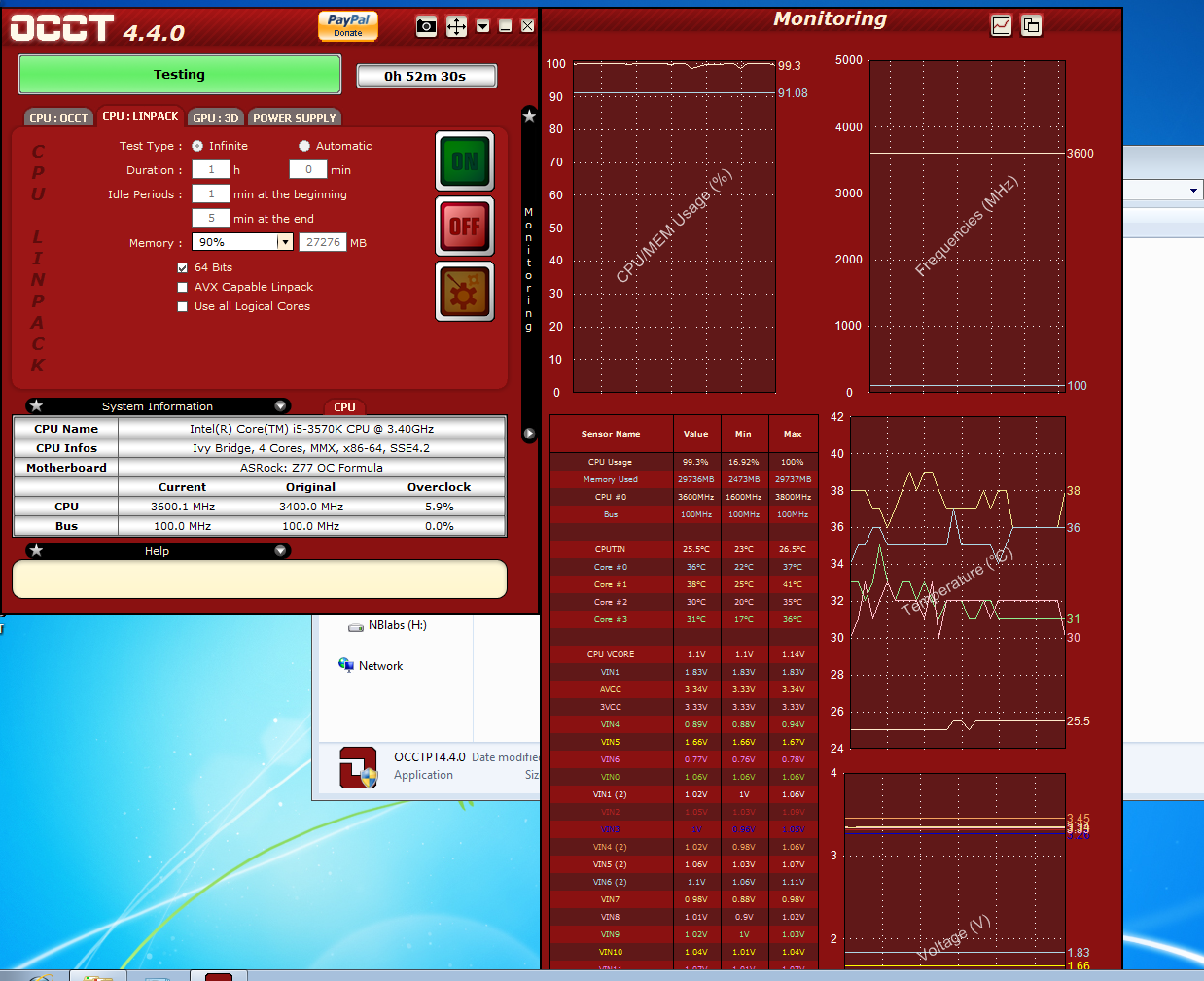1204x981 pixels.
Task: Click the Core #3 sensor name
Action: (x=611, y=619)
